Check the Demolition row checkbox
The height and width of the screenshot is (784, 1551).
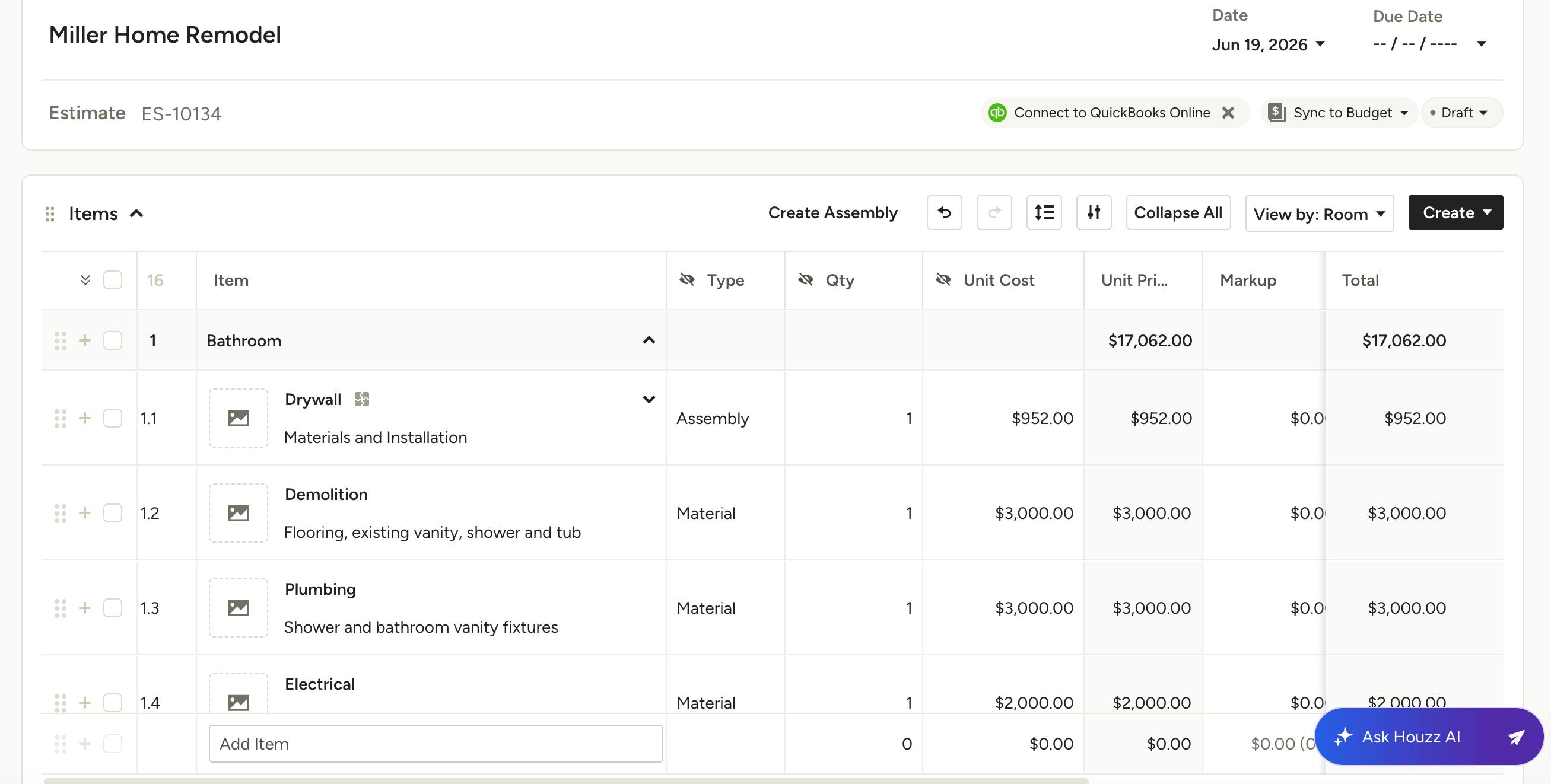click(x=113, y=513)
